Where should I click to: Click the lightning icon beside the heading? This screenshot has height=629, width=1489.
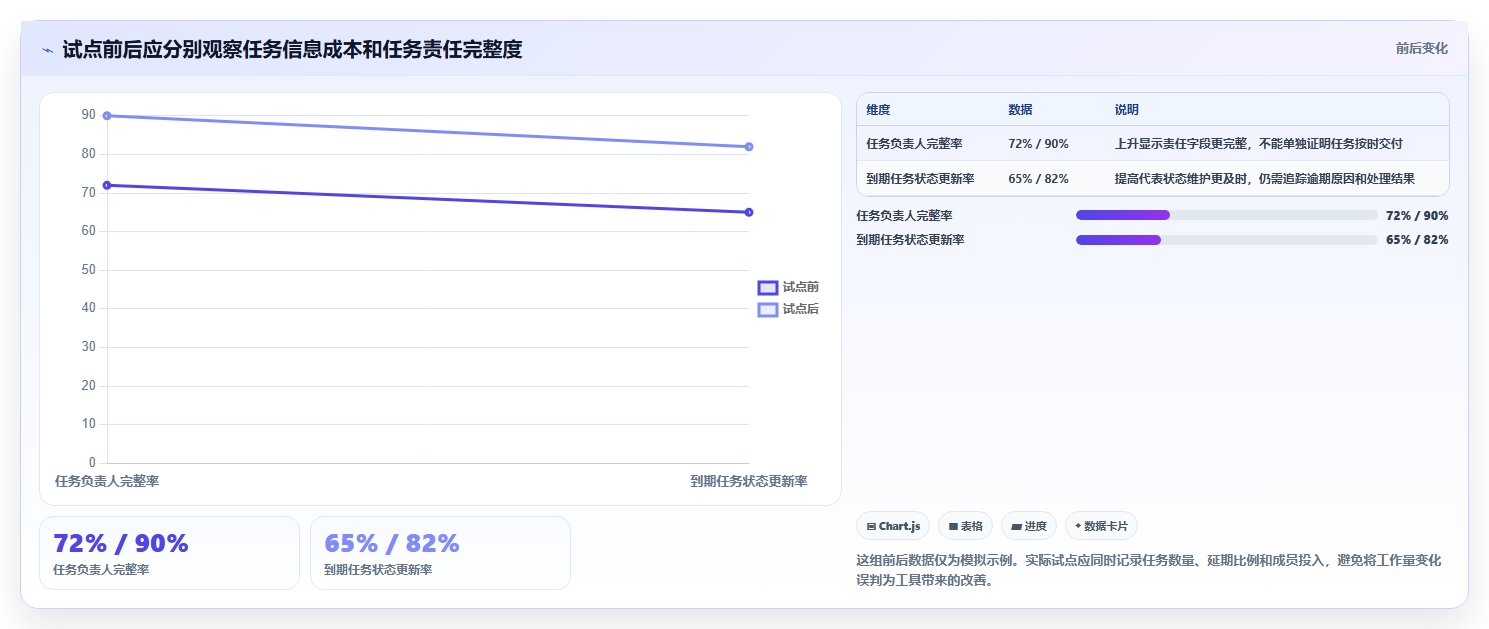(48, 50)
